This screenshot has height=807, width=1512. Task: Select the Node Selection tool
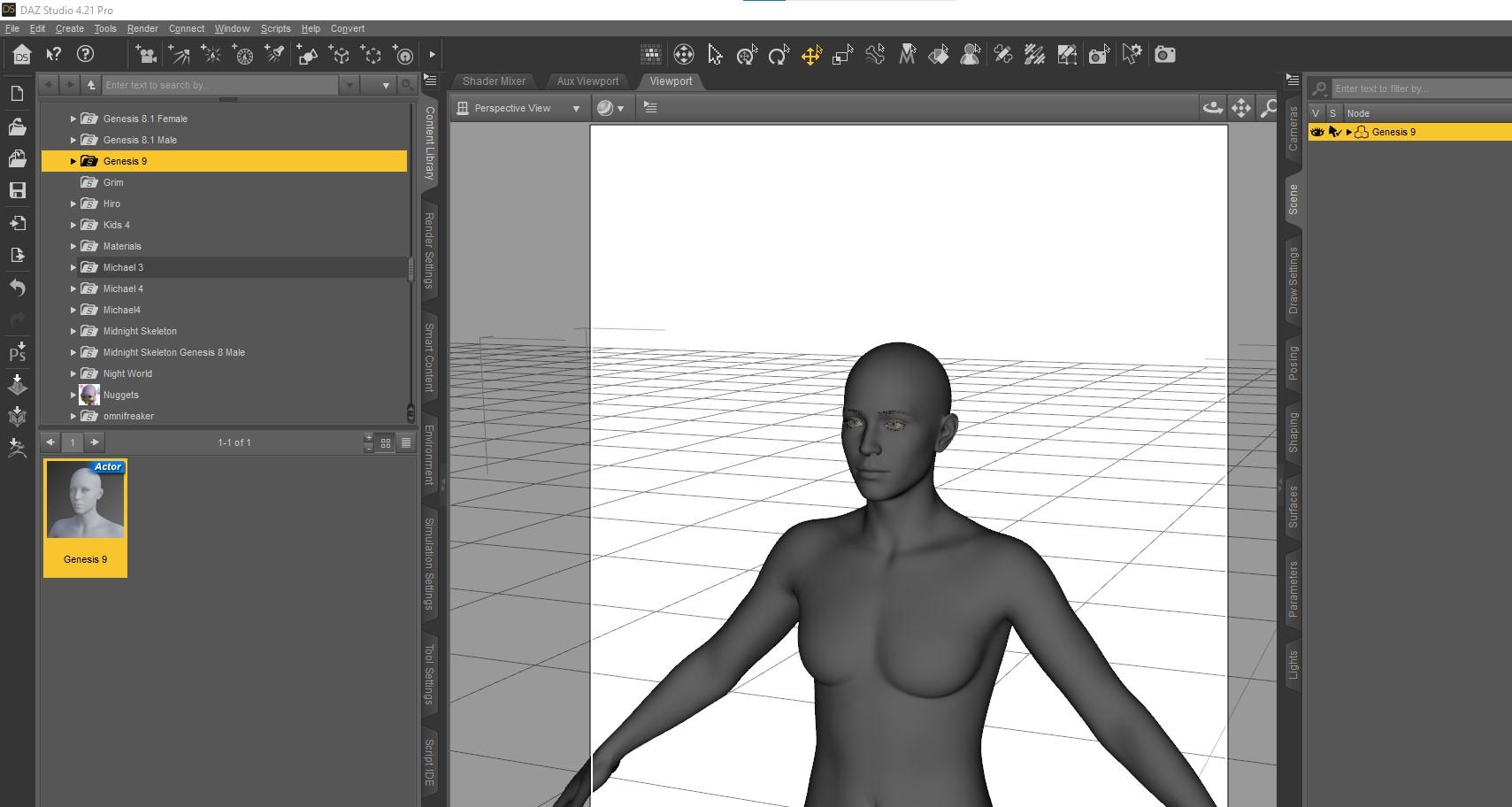[x=715, y=55]
